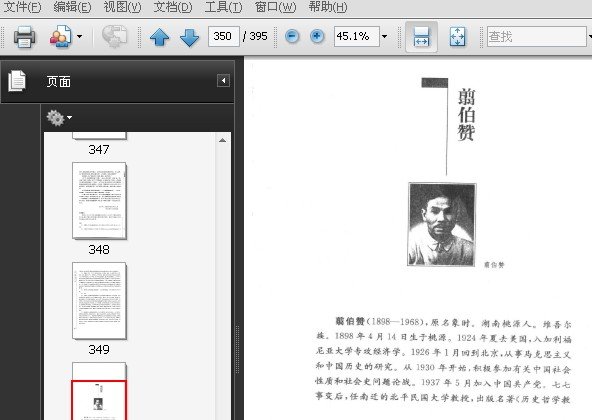Click the total pages text / 395
Viewport: 592px width, 420px height.
click(255, 36)
